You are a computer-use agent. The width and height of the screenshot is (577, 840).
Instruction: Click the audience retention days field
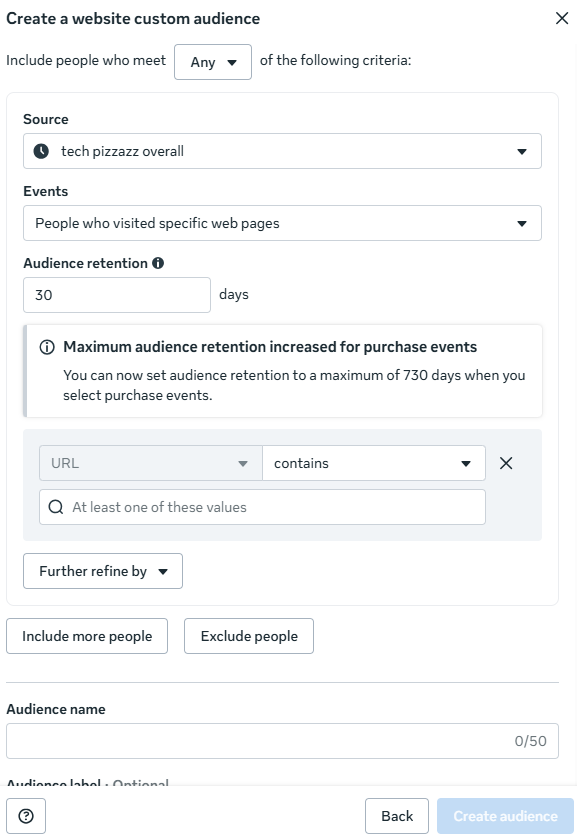(117, 295)
